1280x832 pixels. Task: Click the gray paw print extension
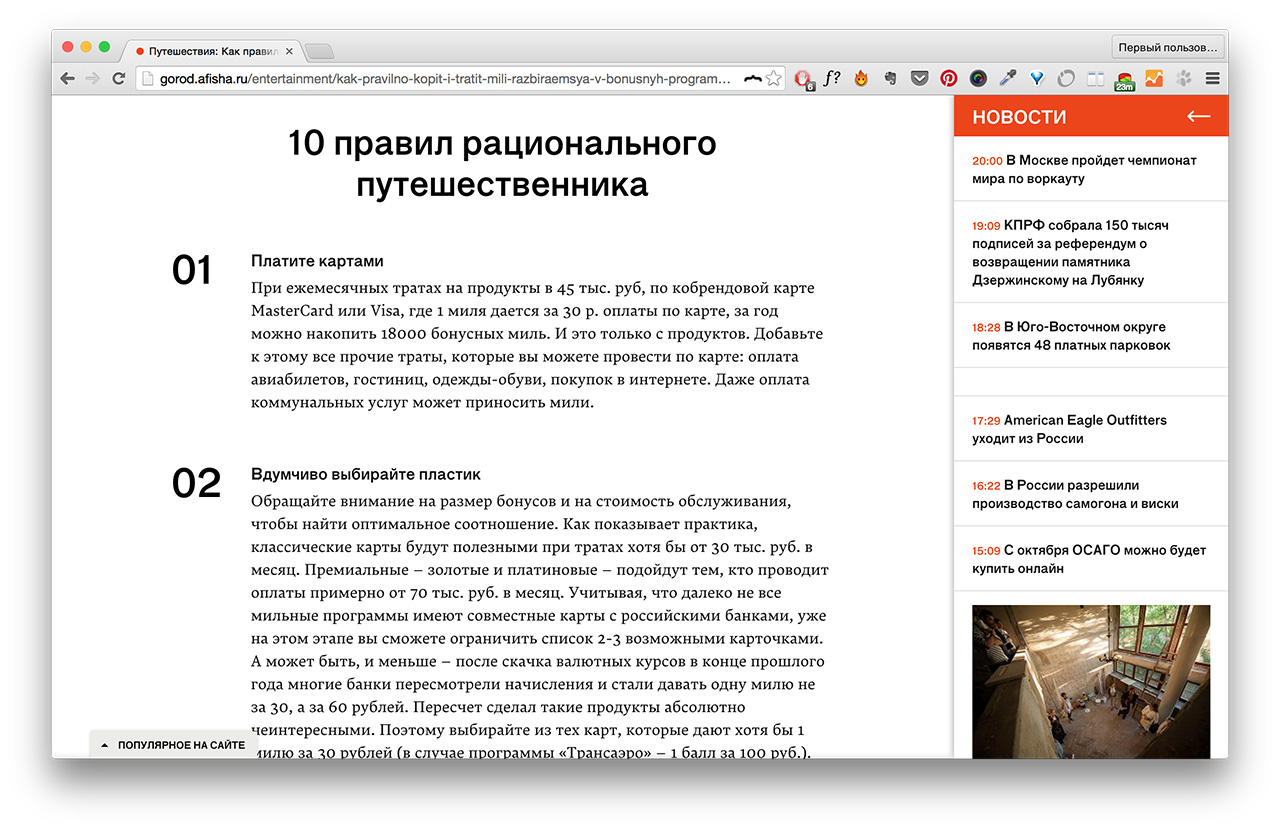coord(1183,78)
